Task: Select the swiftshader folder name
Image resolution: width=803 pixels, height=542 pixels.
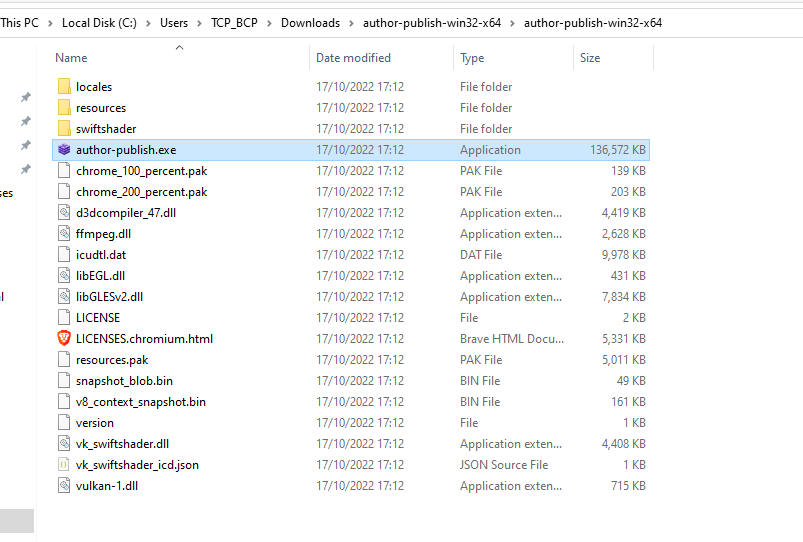Action: (x=106, y=129)
